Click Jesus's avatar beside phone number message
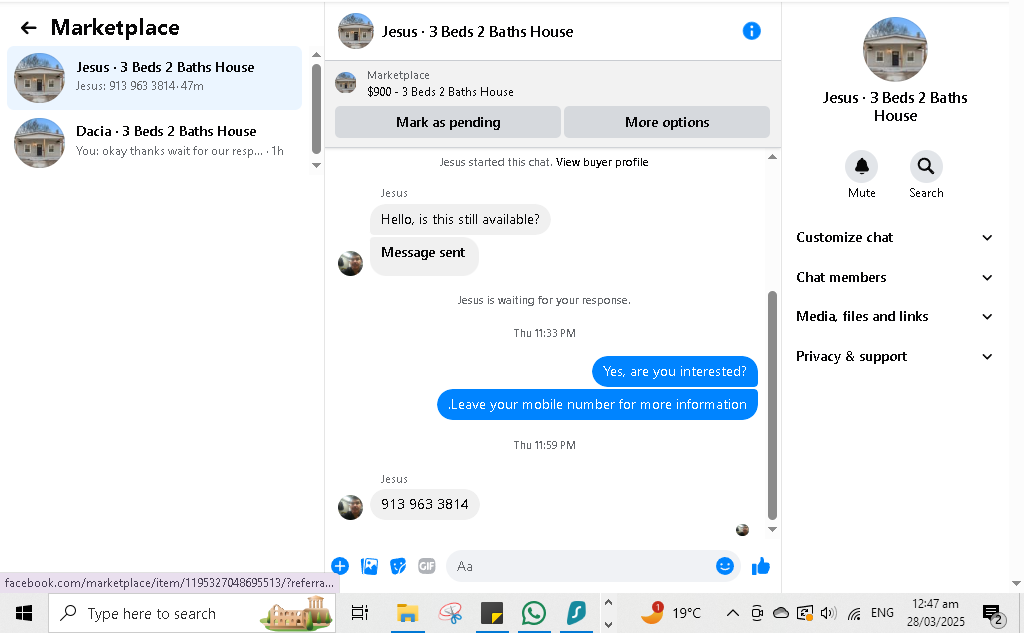The width and height of the screenshot is (1024, 633). pyautogui.click(x=350, y=507)
